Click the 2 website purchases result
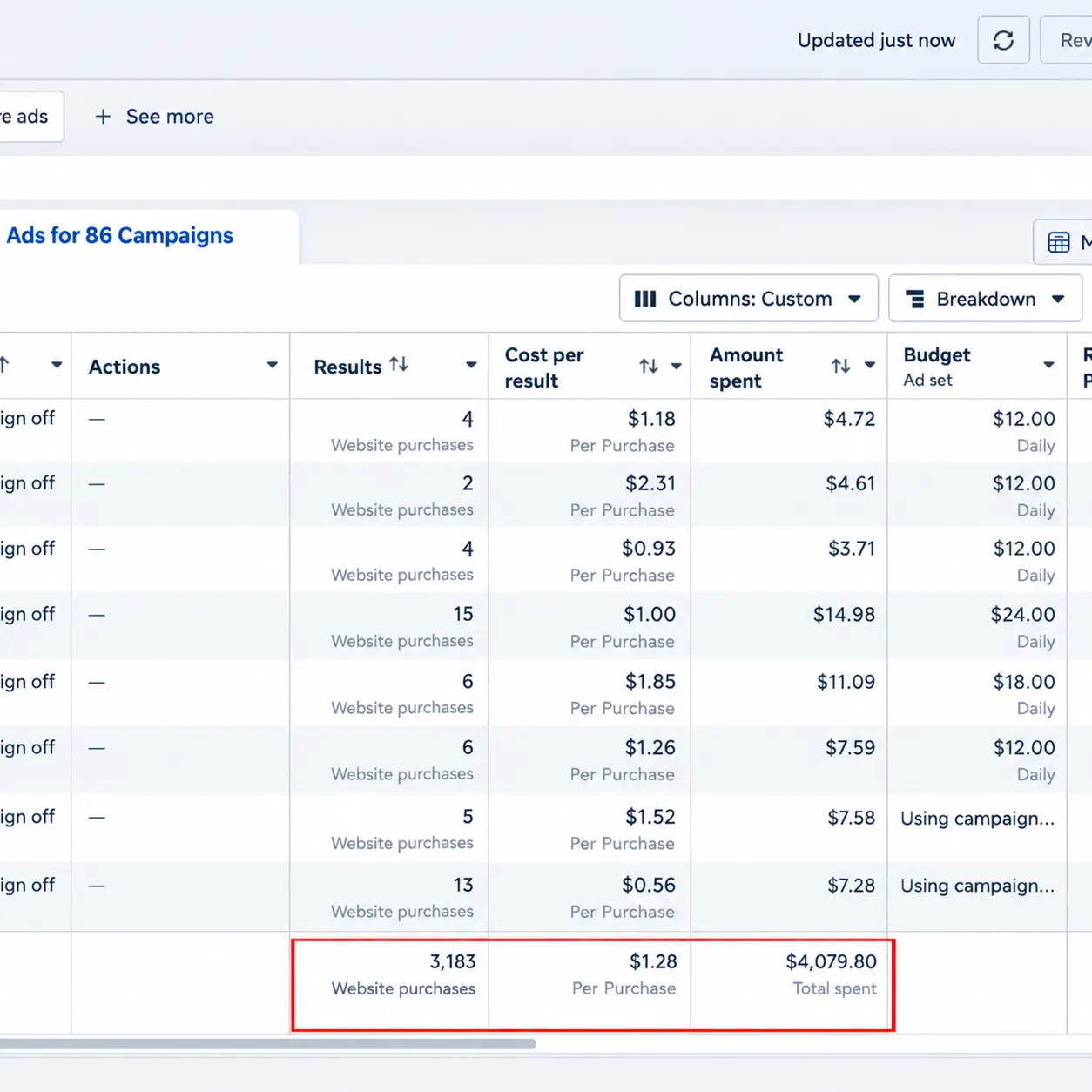This screenshot has height=1092, width=1092. pyautogui.click(x=468, y=483)
